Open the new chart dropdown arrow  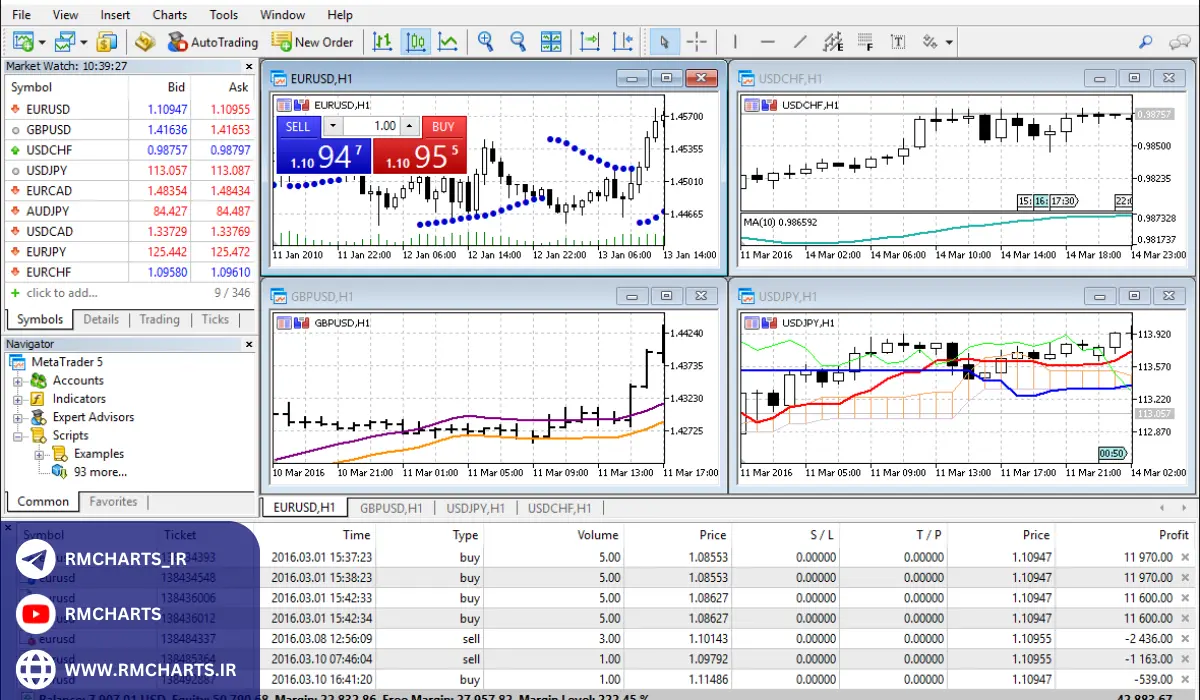(41, 42)
